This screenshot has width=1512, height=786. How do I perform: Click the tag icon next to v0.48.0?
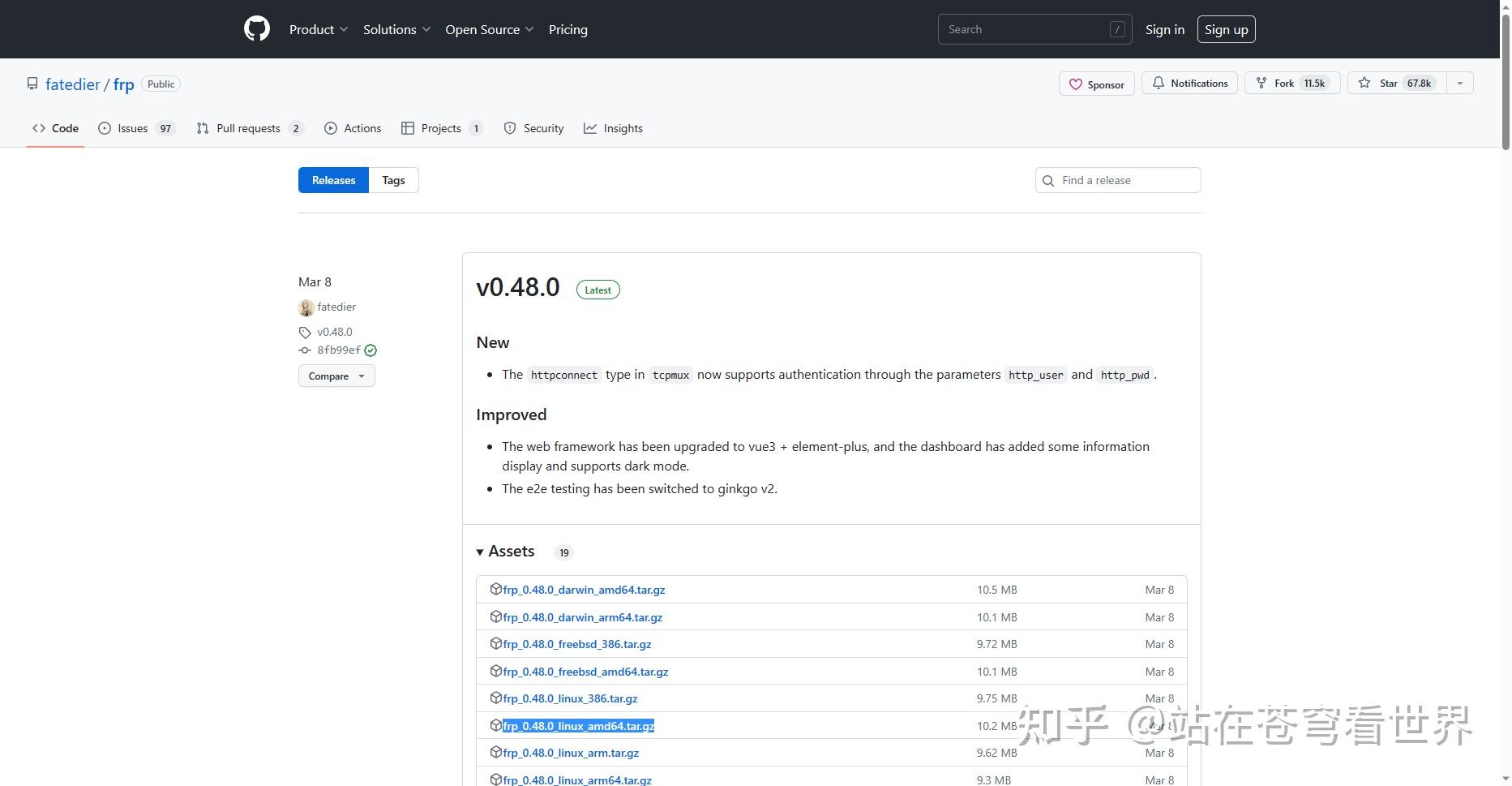tap(305, 333)
